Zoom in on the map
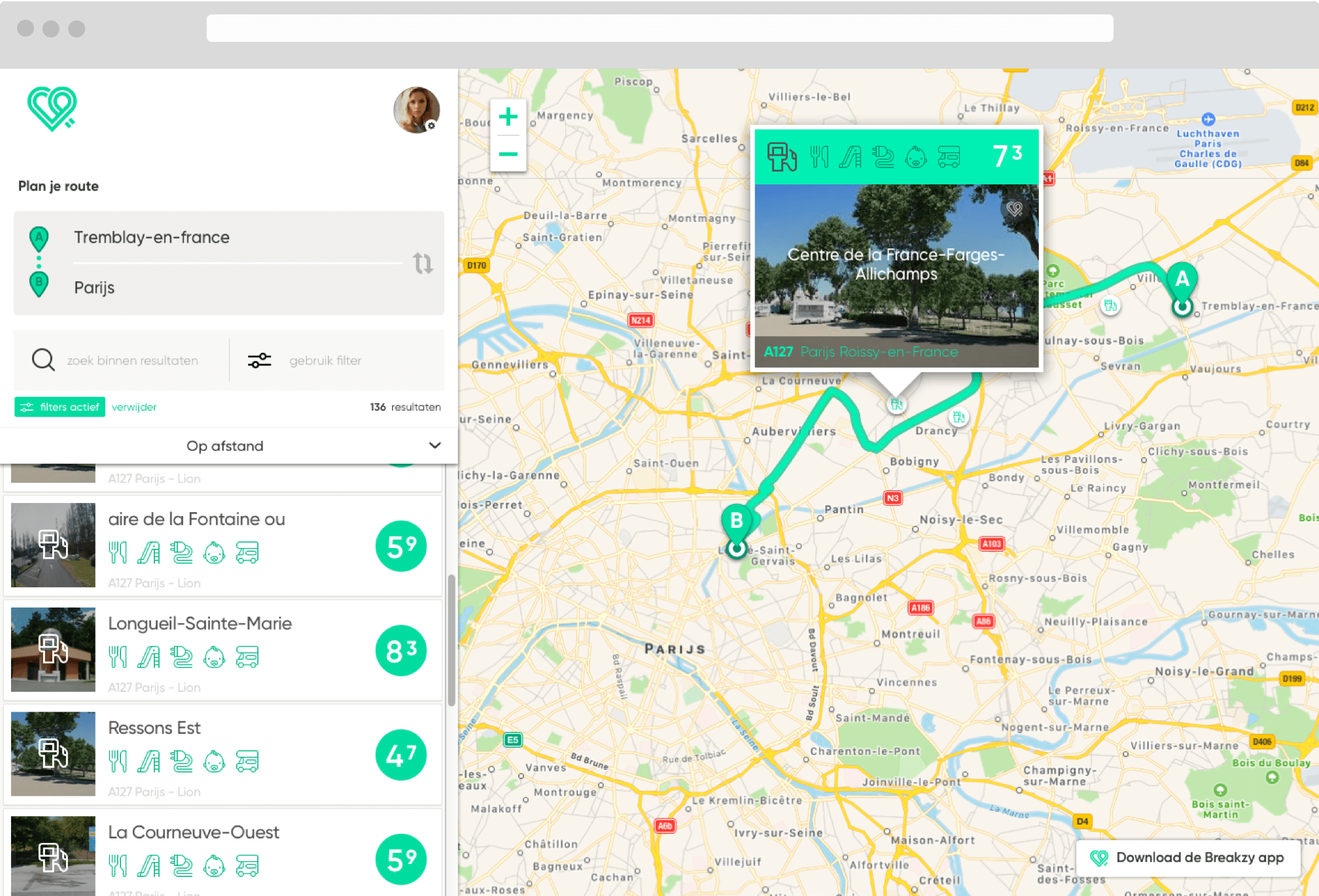 point(508,118)
